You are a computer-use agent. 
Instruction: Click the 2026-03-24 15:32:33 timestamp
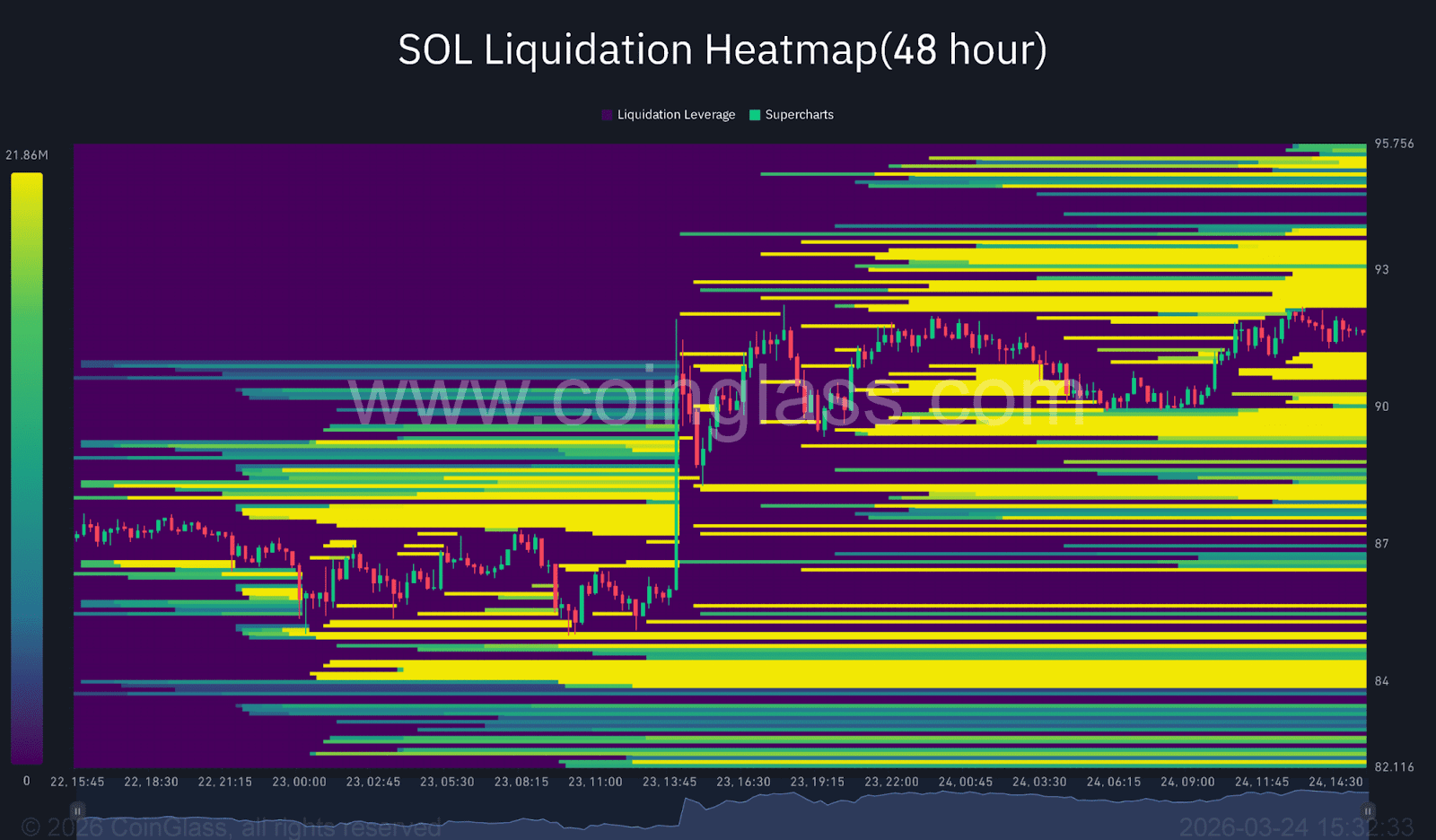(x=1296, y=827)
